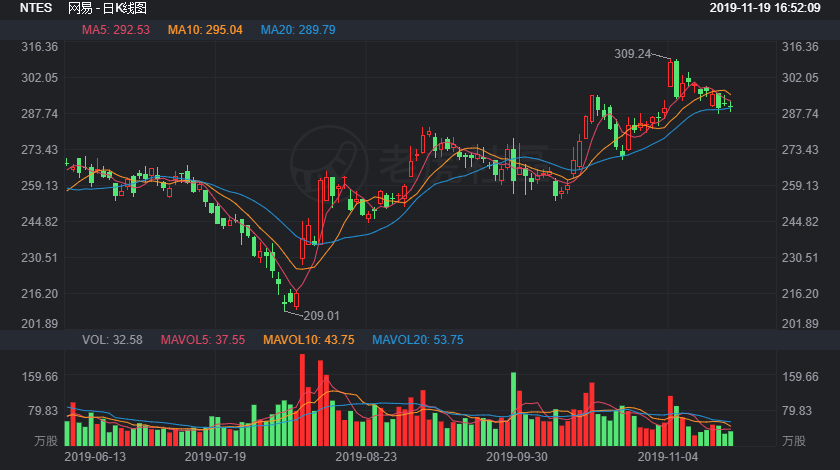Viewport: 840px width, 470px height.
Task: Select the MAVOL10 43.75 label
Action: point(309,340)
